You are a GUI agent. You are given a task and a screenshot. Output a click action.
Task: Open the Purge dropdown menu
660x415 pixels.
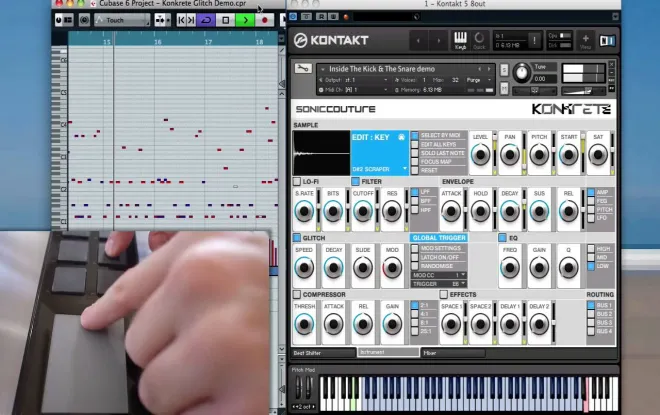[x=479, y=80]
